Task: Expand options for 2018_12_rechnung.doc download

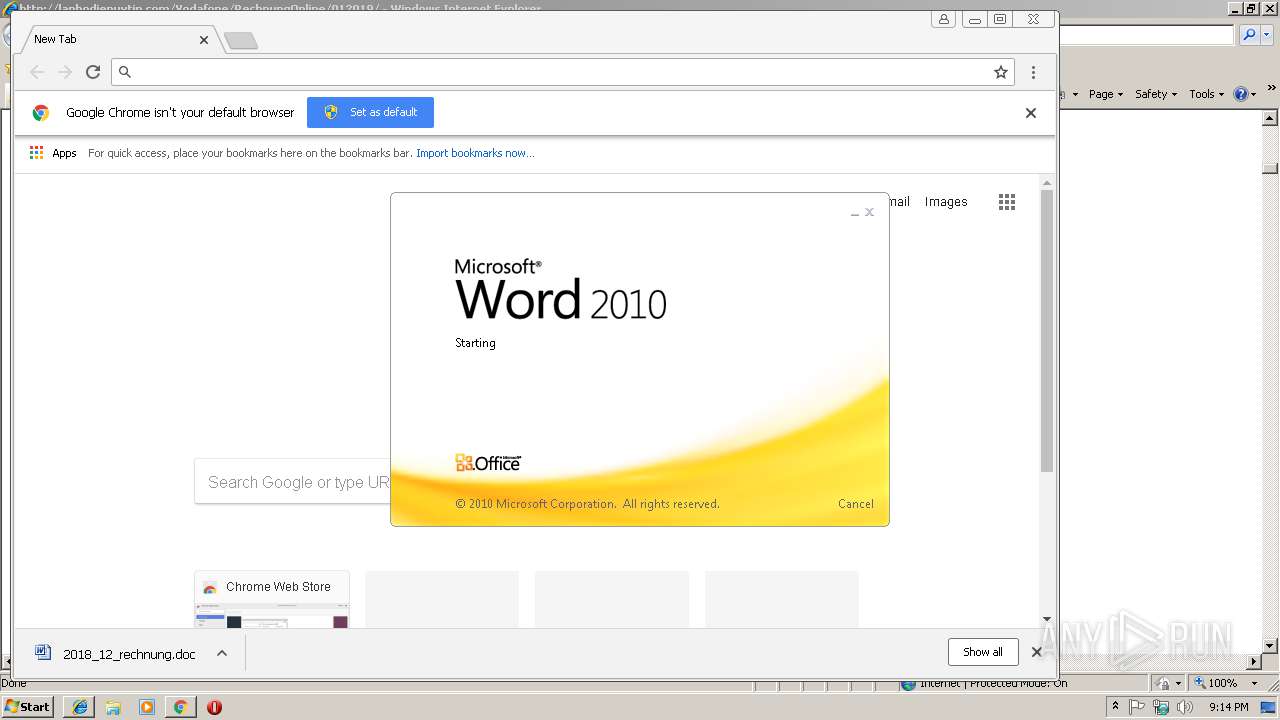Action: click(x=222, y=654)
